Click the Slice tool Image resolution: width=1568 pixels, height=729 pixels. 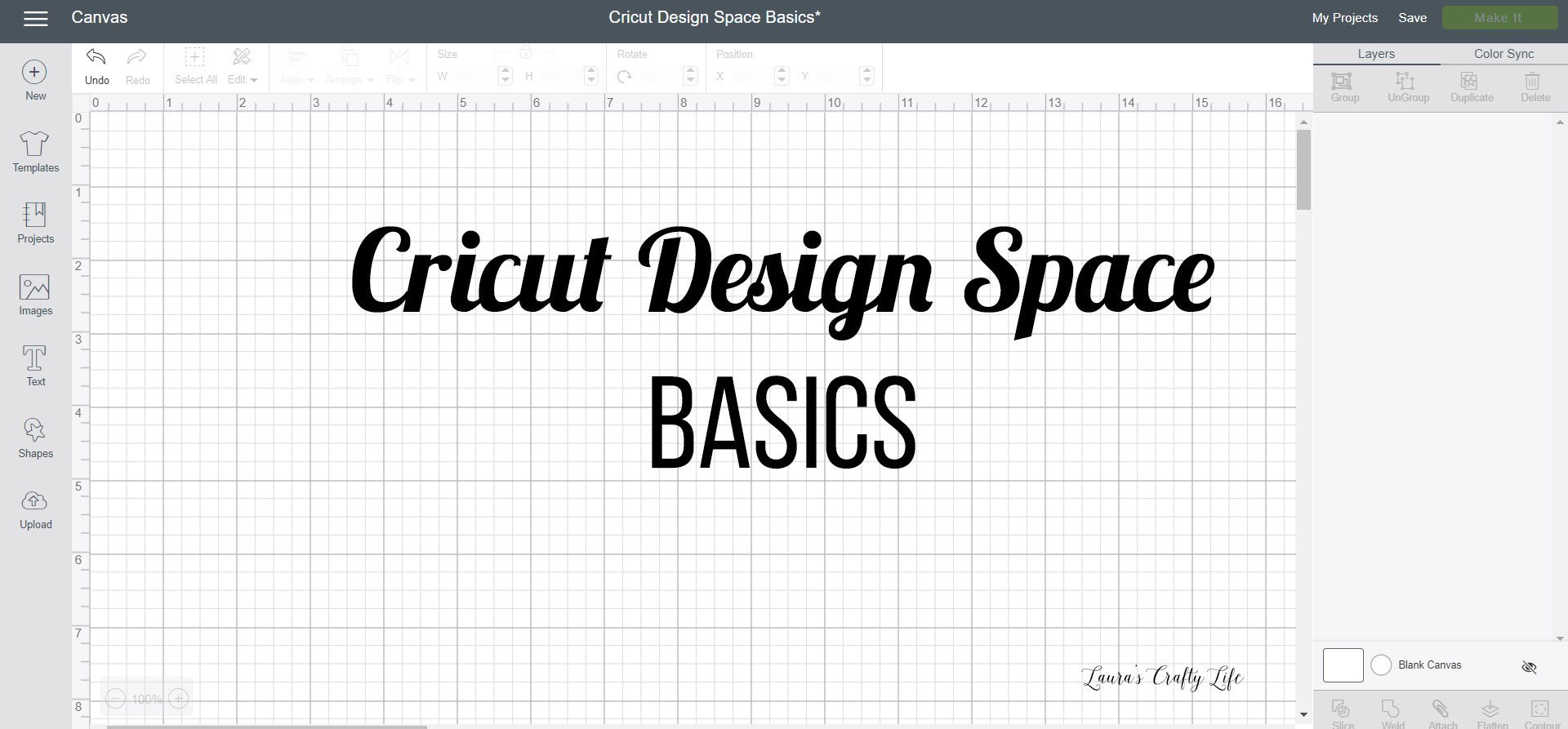coord(1343,713)
